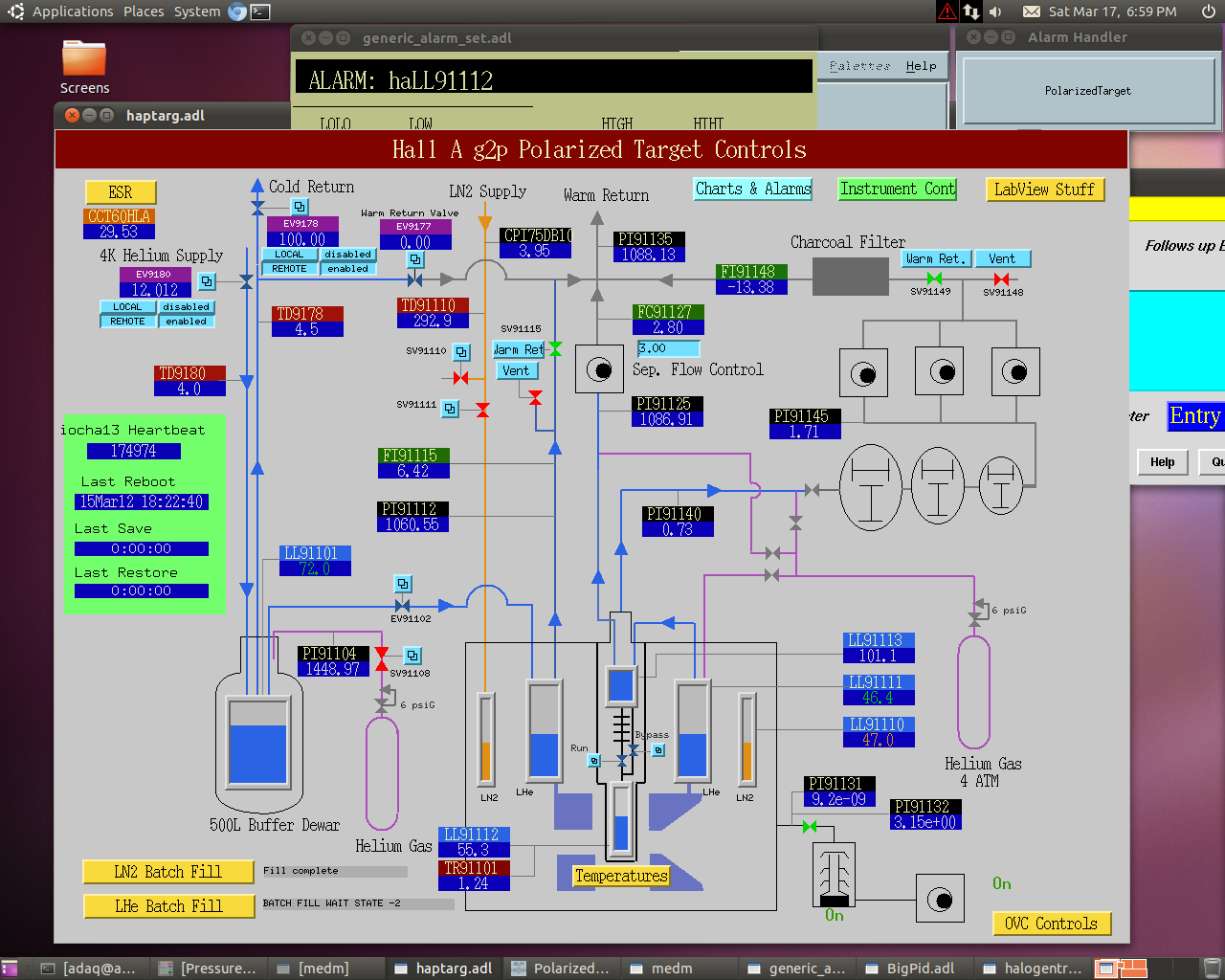Open terminal launcher in top panel

(260, 11)
